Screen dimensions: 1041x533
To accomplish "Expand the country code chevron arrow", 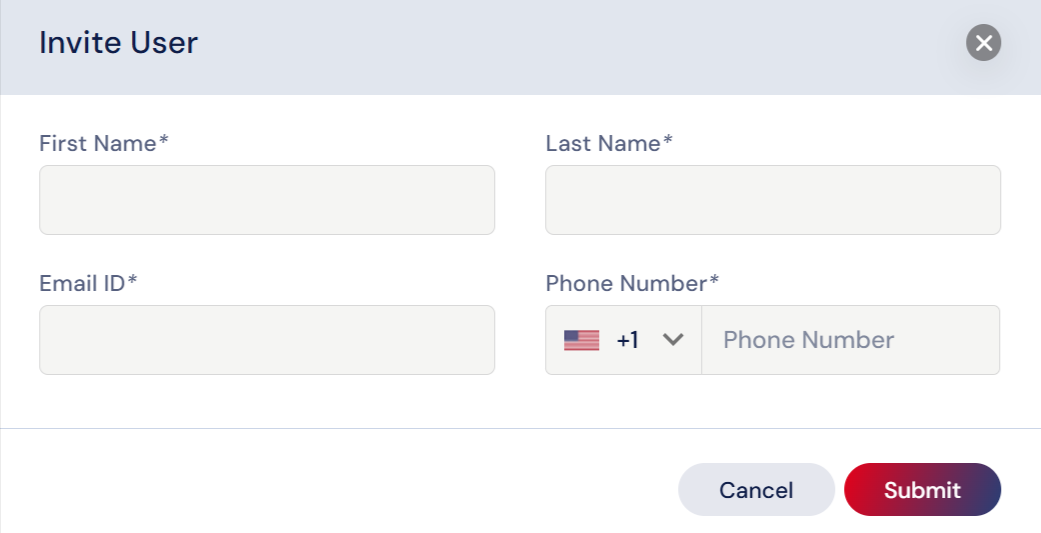I will [x=673, y=340].
